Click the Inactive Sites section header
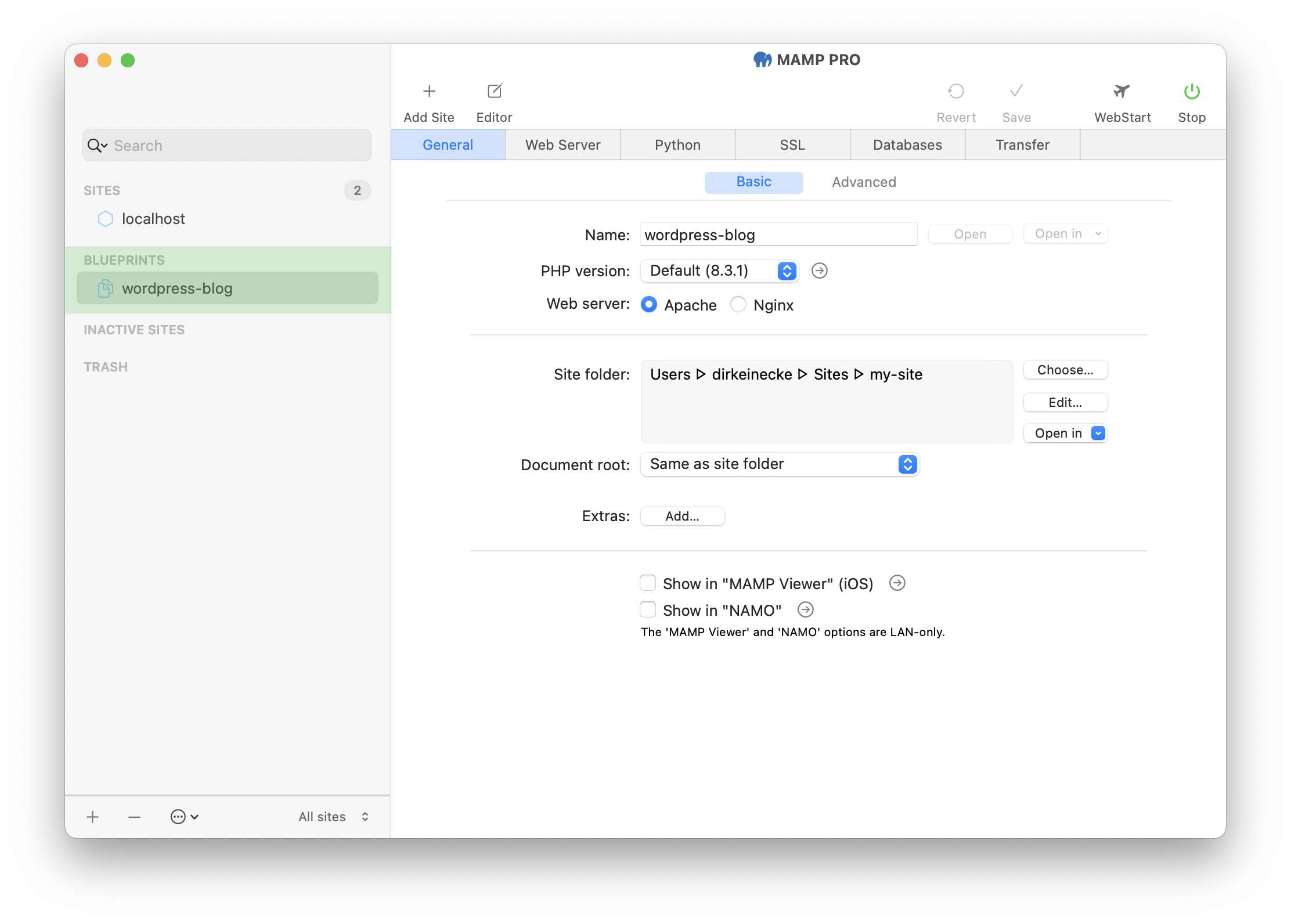This screenshot has width=1291, height=924. tap(134, 330)
